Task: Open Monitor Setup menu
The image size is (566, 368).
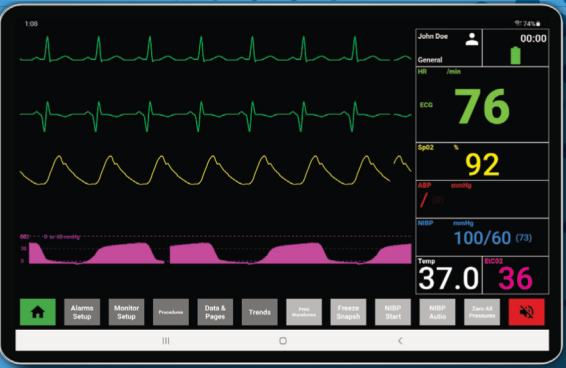Action: pyautogui.click(x=126, y=312)
